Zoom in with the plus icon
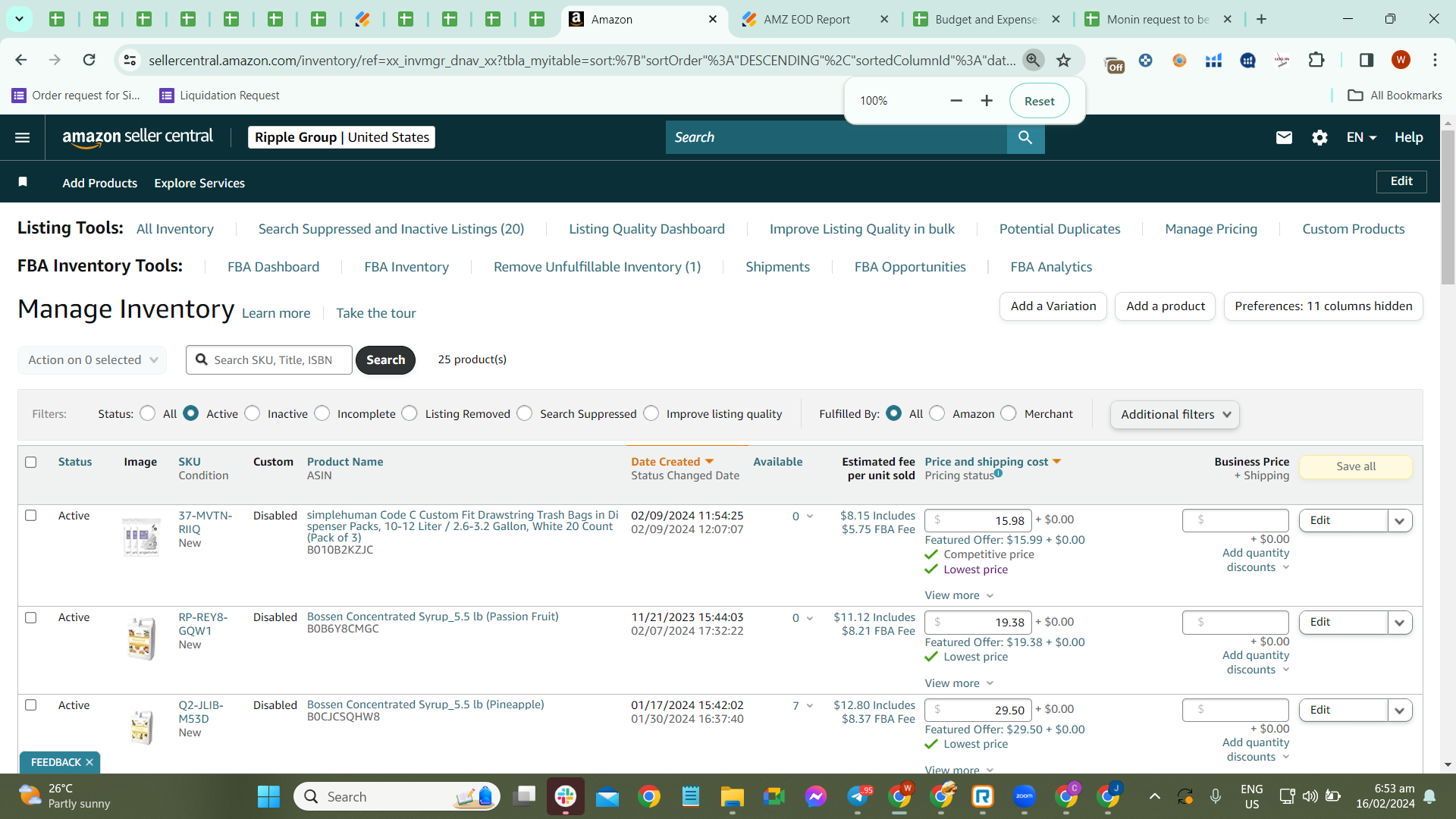Viewport: 1456px width, 819px height. click(987, 101)
